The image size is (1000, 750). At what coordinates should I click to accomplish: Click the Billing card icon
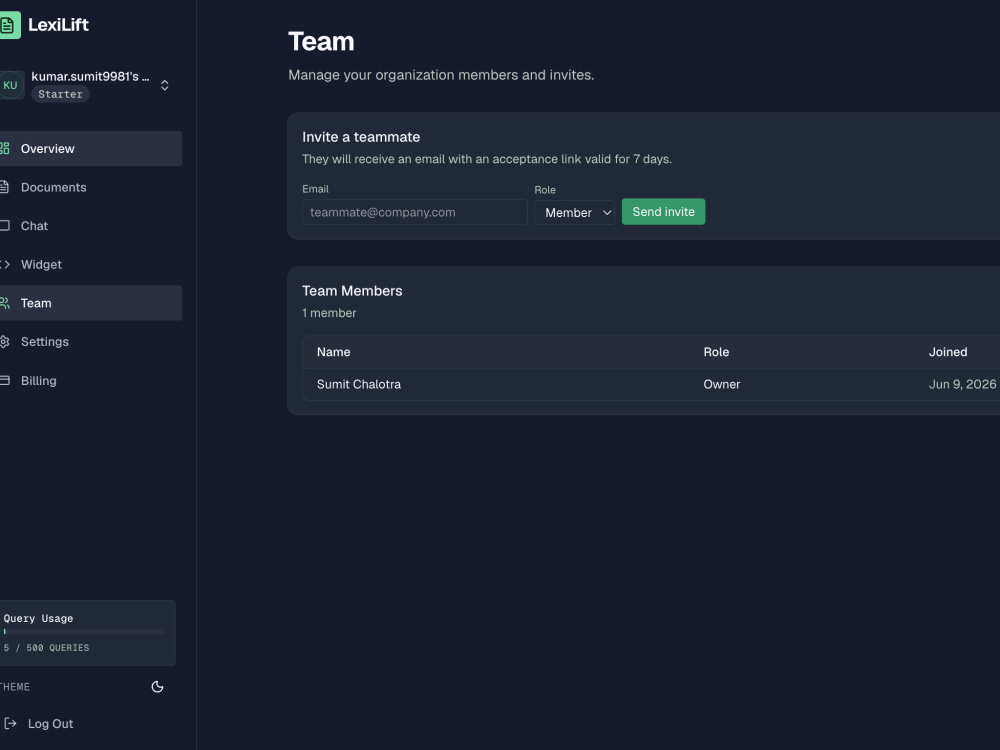[x=4, y=381]
